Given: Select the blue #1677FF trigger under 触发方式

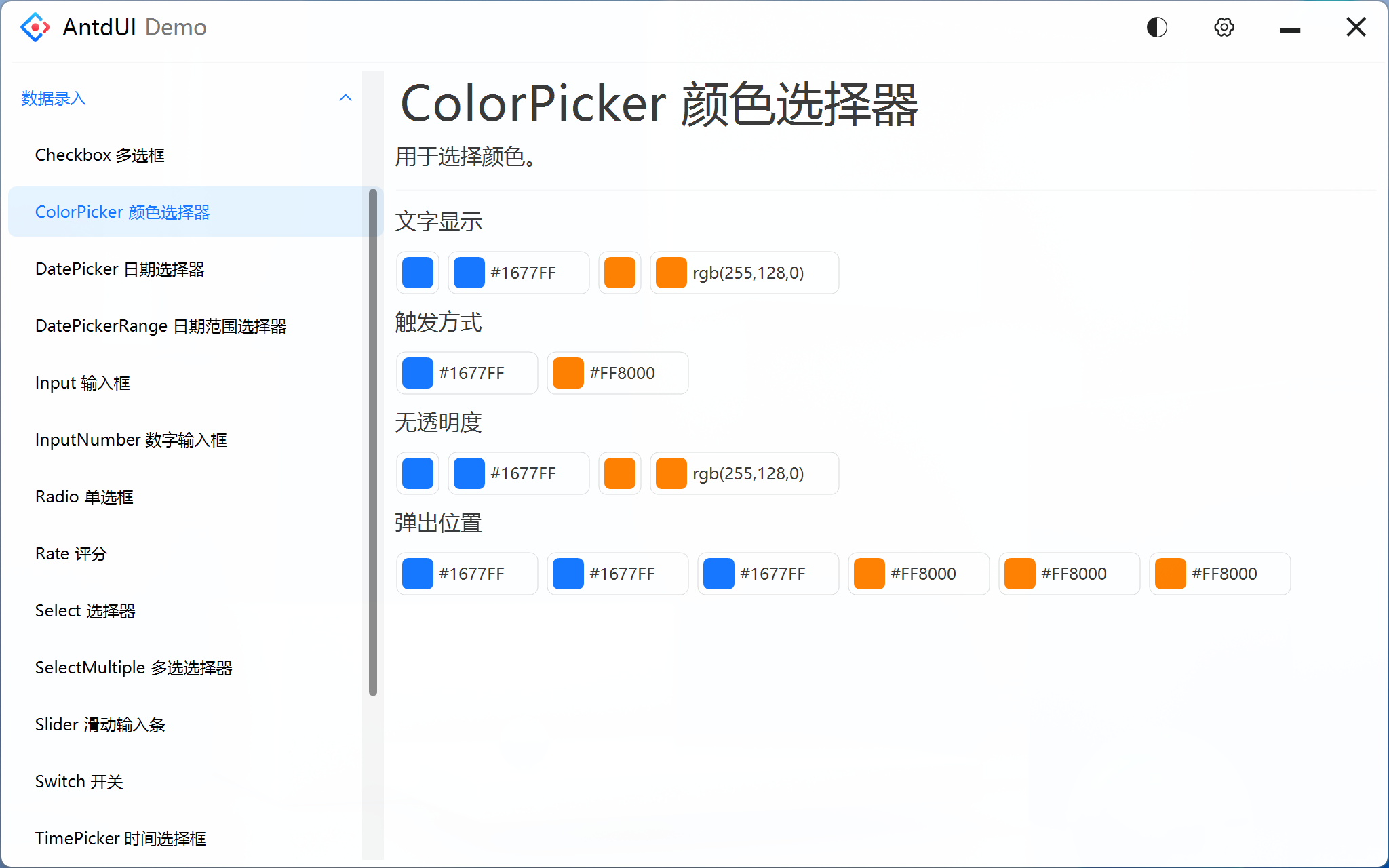Looking at the screenshot, I should point(467,372).
